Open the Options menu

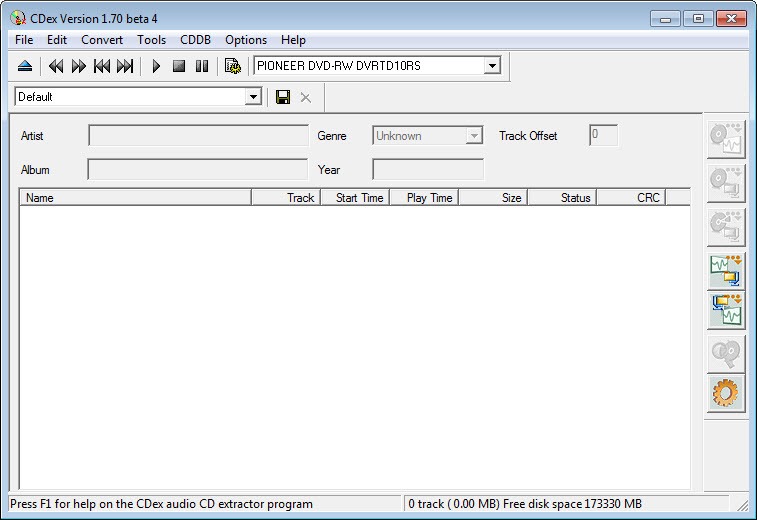pos(246,40)
